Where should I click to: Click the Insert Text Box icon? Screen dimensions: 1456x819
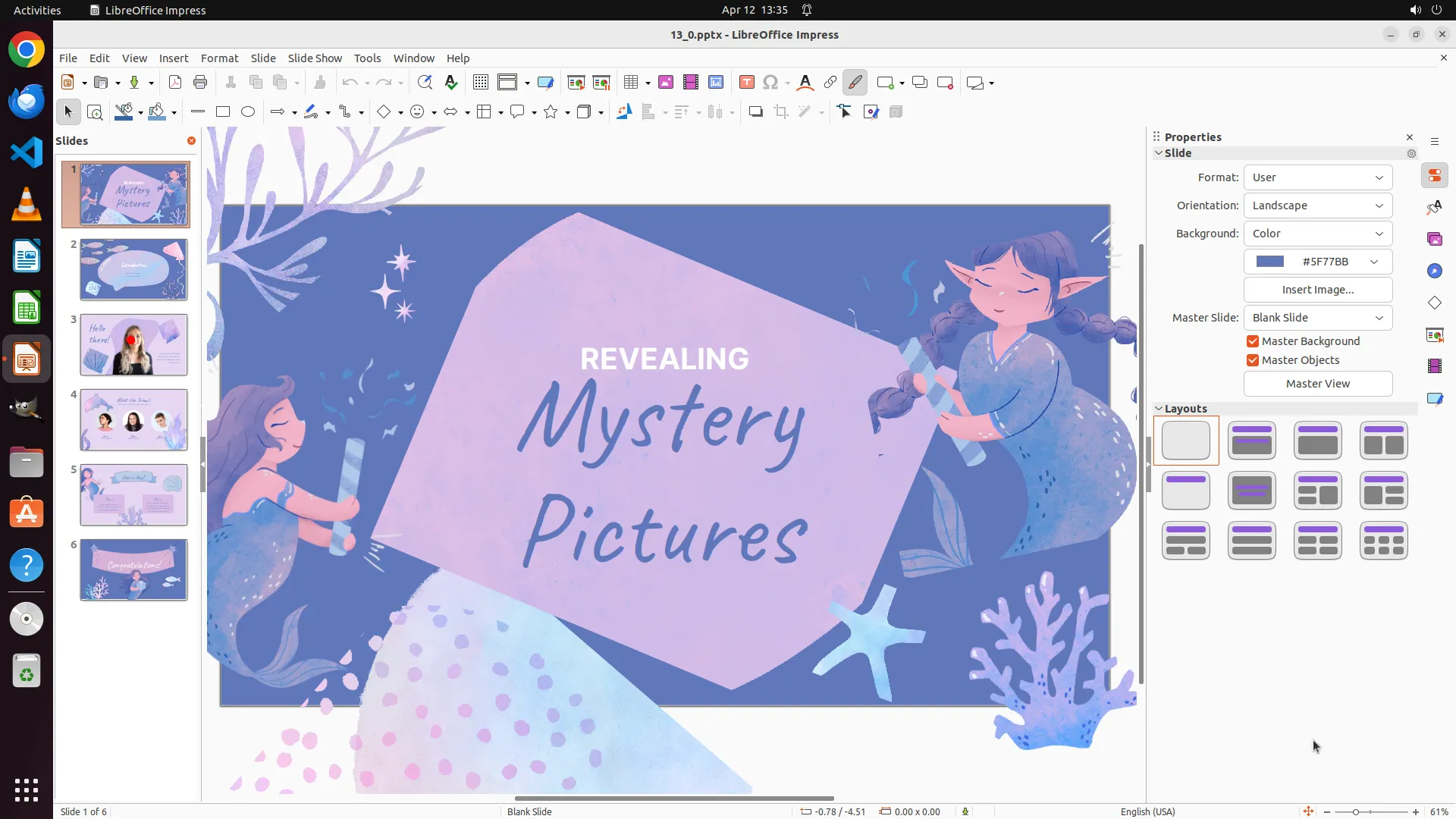pyautogui.click(x=746, y=83)
